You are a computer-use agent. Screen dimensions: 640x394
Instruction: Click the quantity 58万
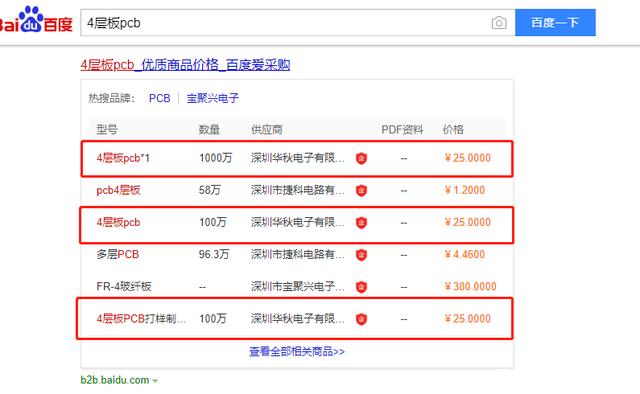(x=210, y=190)
